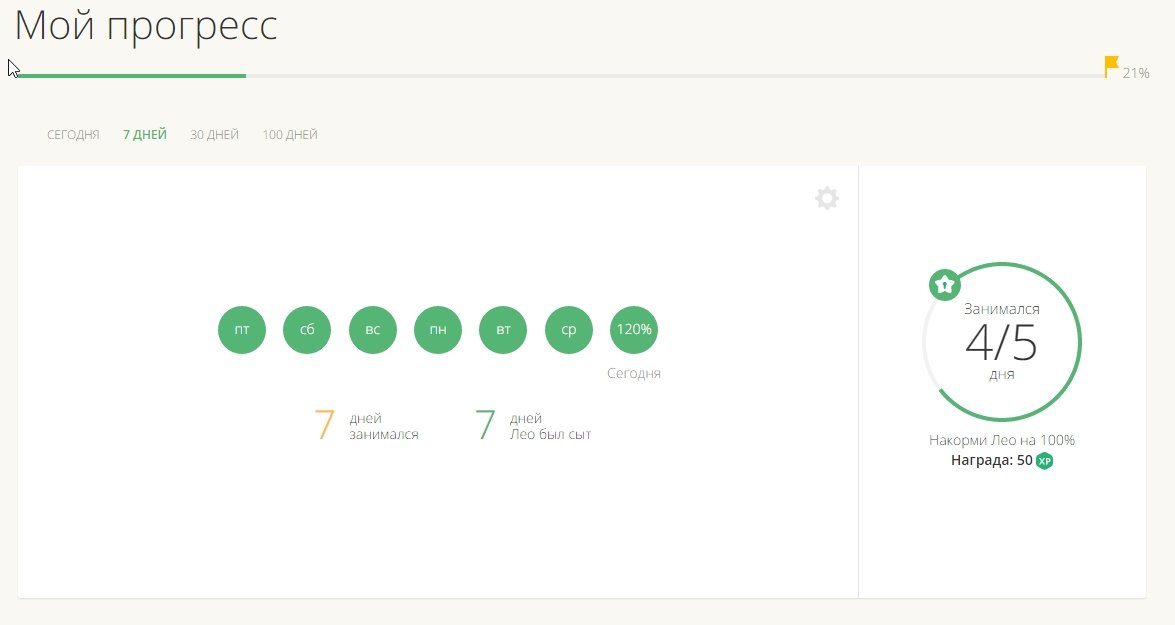Viewport: 1175px width, 625px height.
Task: Click the green progress bar
Action: 130,76
